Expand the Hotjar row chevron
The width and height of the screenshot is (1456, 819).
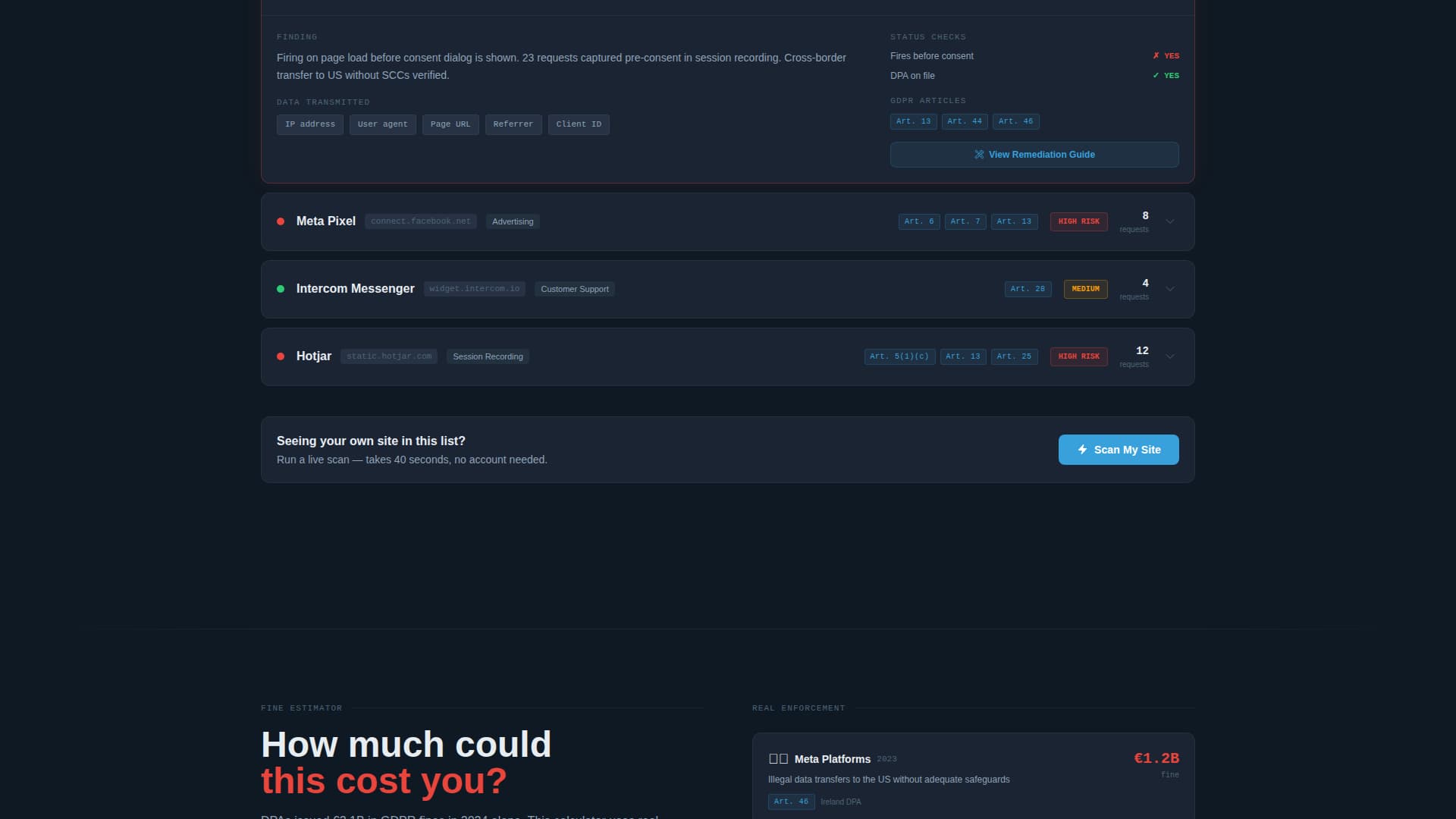tap(1170, 356)
